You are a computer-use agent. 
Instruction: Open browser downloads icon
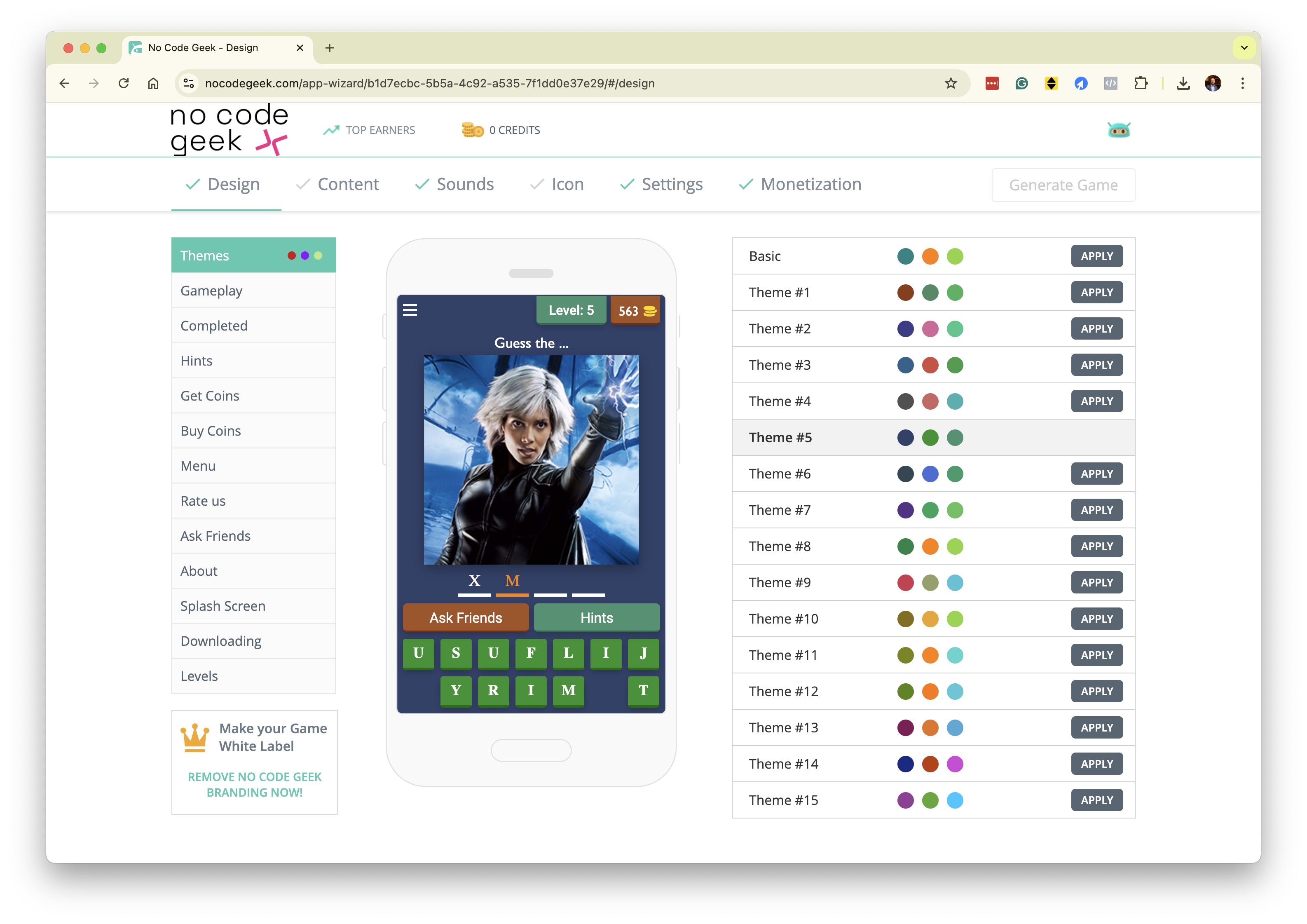[1183, 83]
